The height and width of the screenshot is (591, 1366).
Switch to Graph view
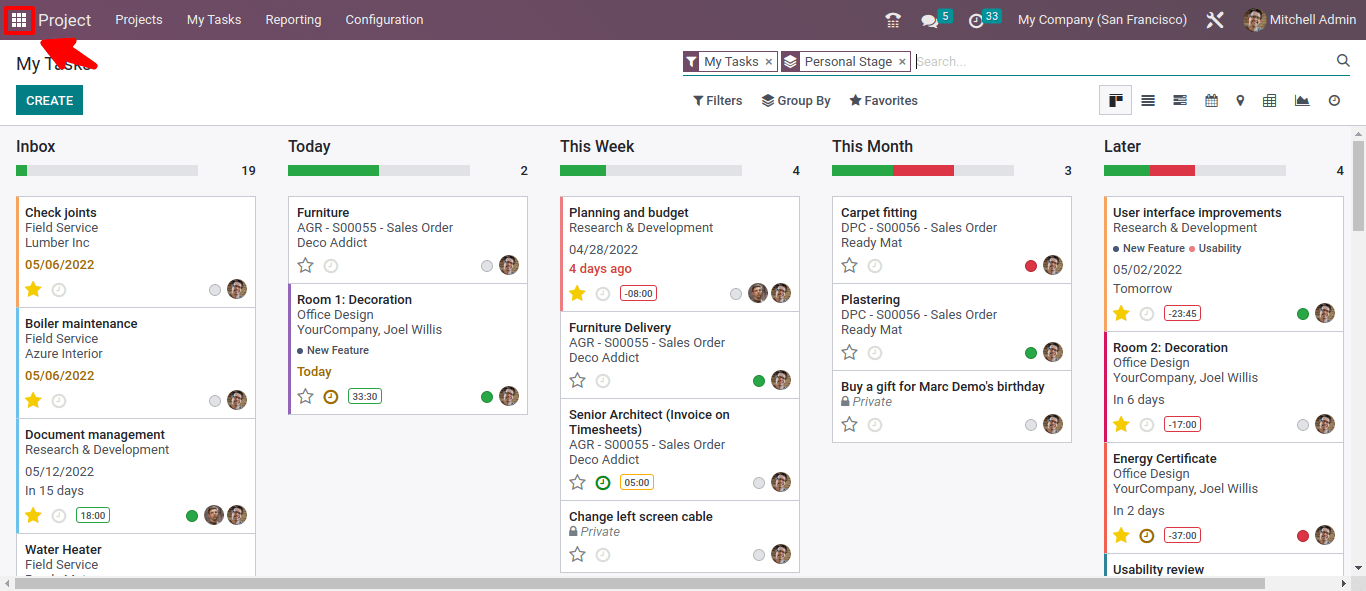[1302, 100]
